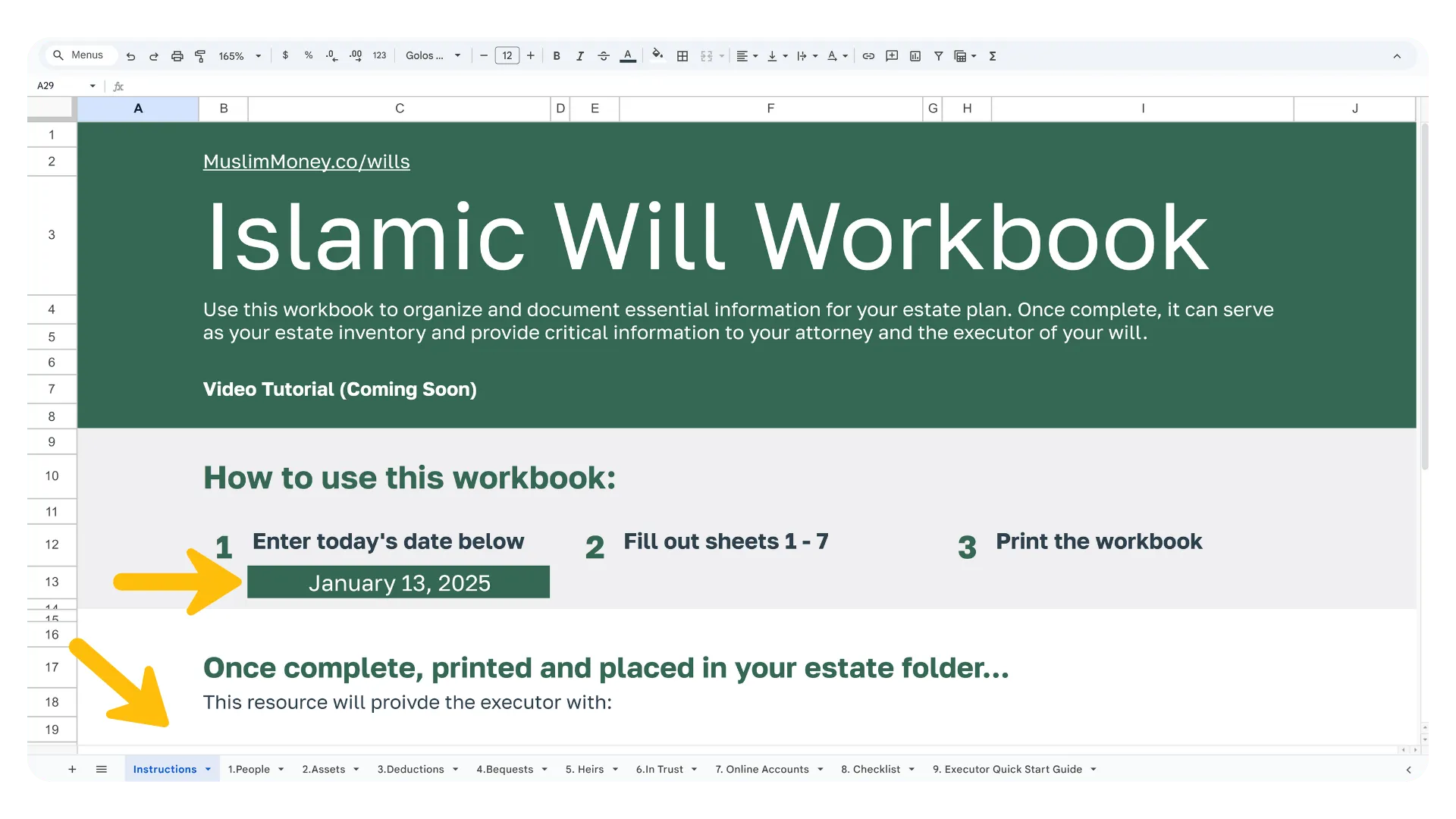1456x819 pixels.
Task: Increase decimal places
Action: (x=356, y=55)
